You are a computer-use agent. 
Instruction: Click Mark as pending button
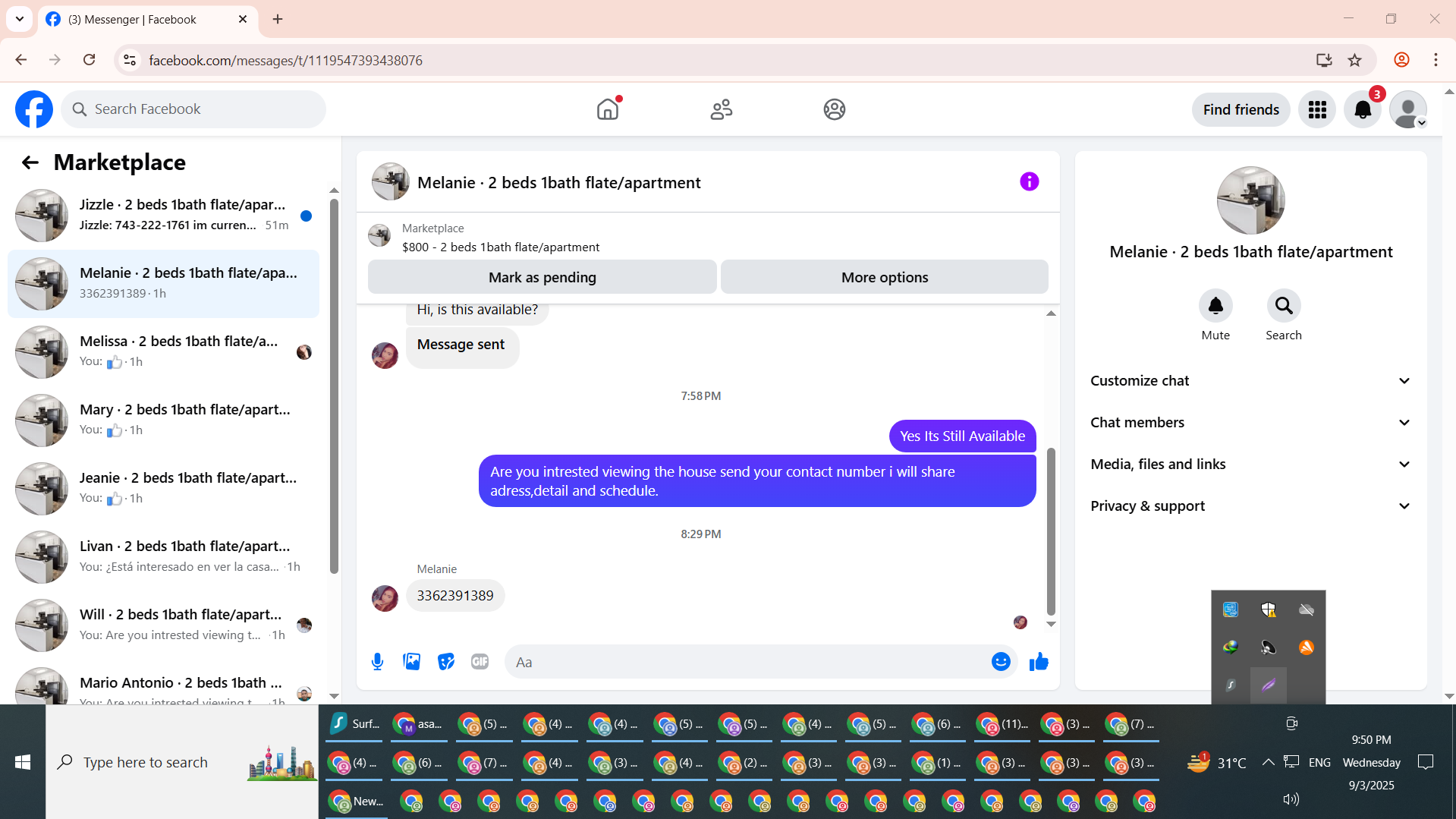[542, 277]
